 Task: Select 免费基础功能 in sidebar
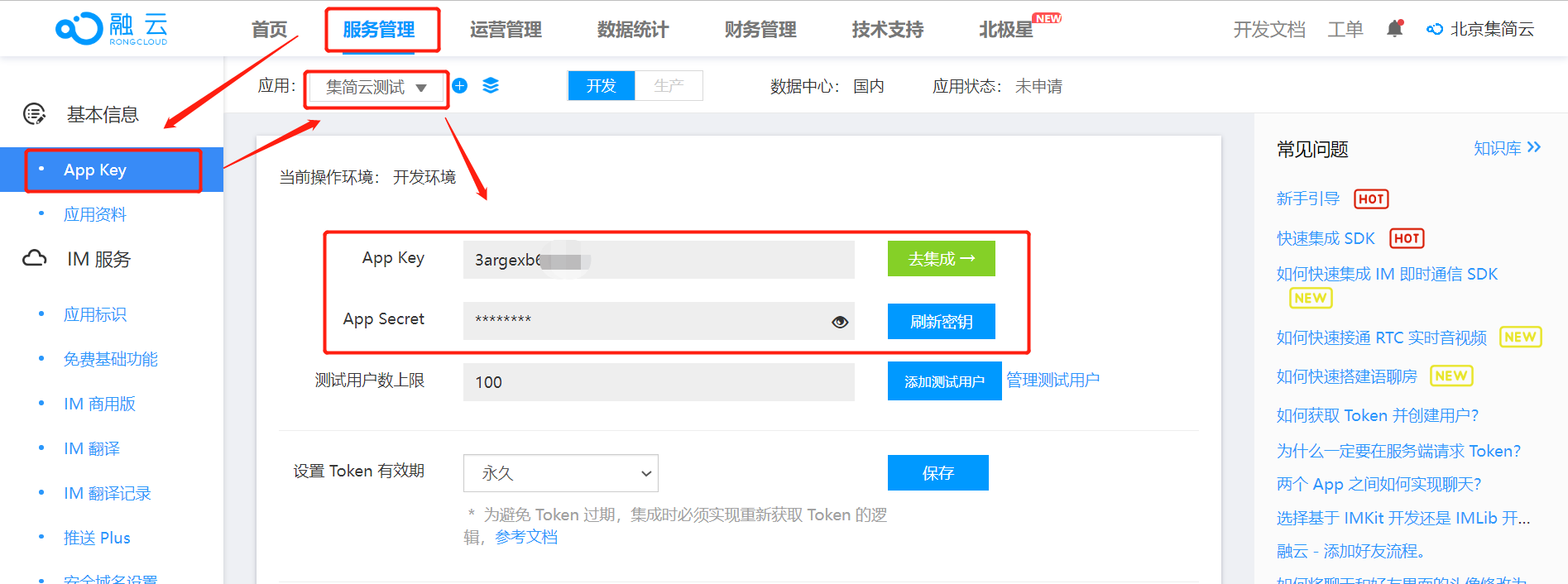(x=111, y=359)
